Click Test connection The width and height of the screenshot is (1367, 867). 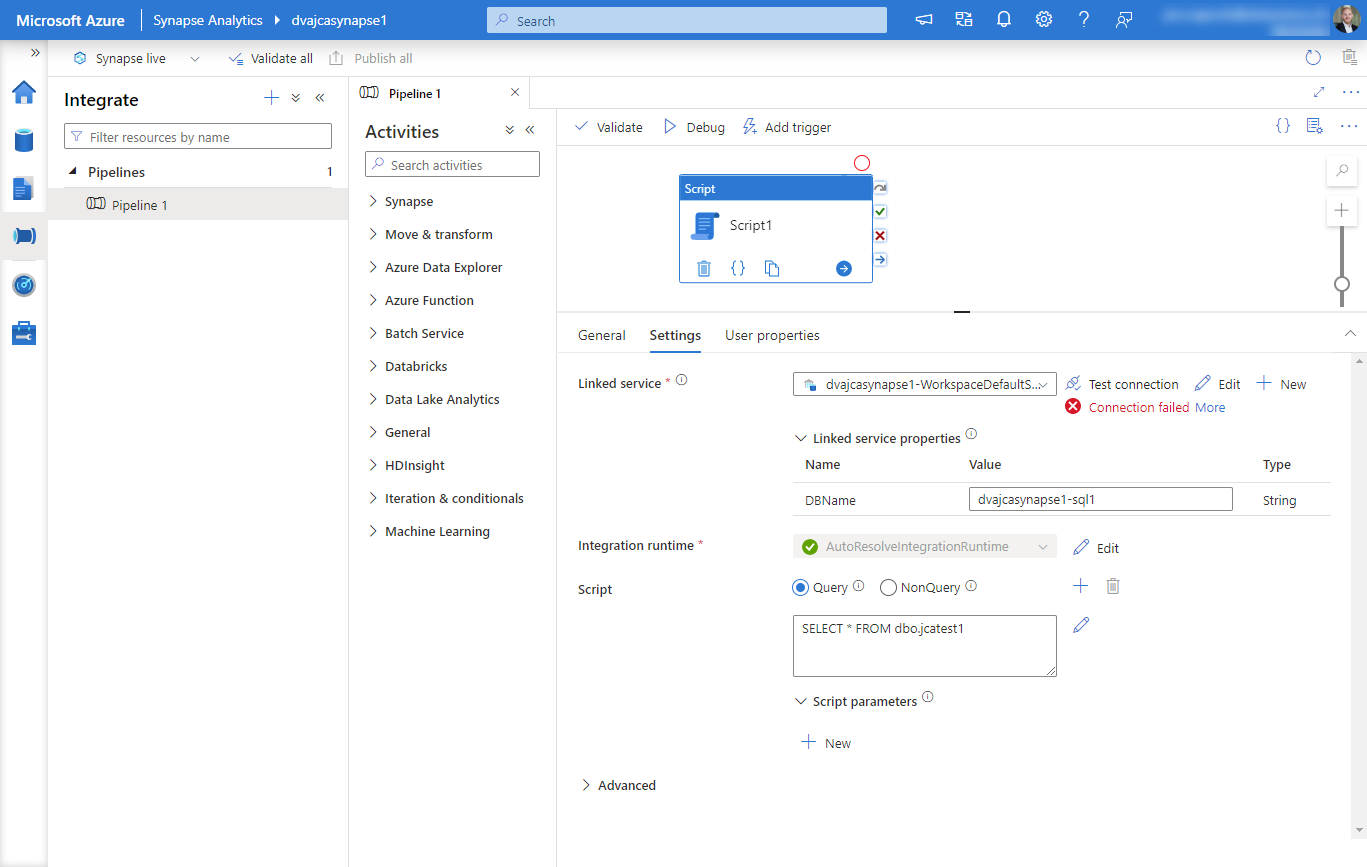pyautogui.click(x=1122, y=384)
